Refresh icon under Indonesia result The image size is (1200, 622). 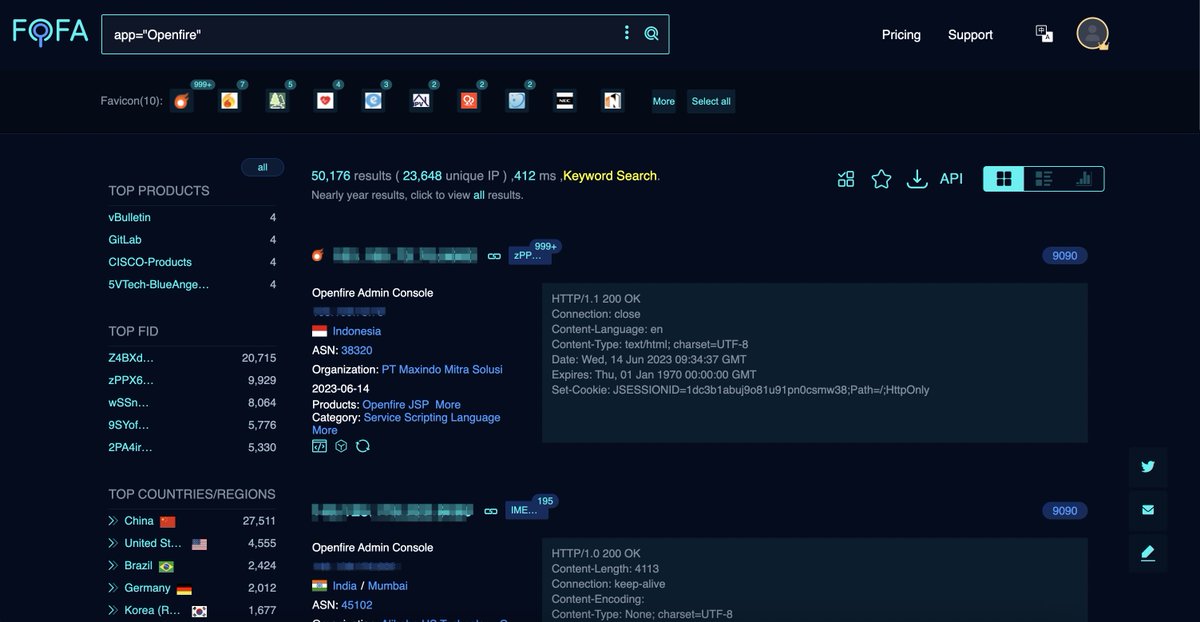tap(363, 446)
